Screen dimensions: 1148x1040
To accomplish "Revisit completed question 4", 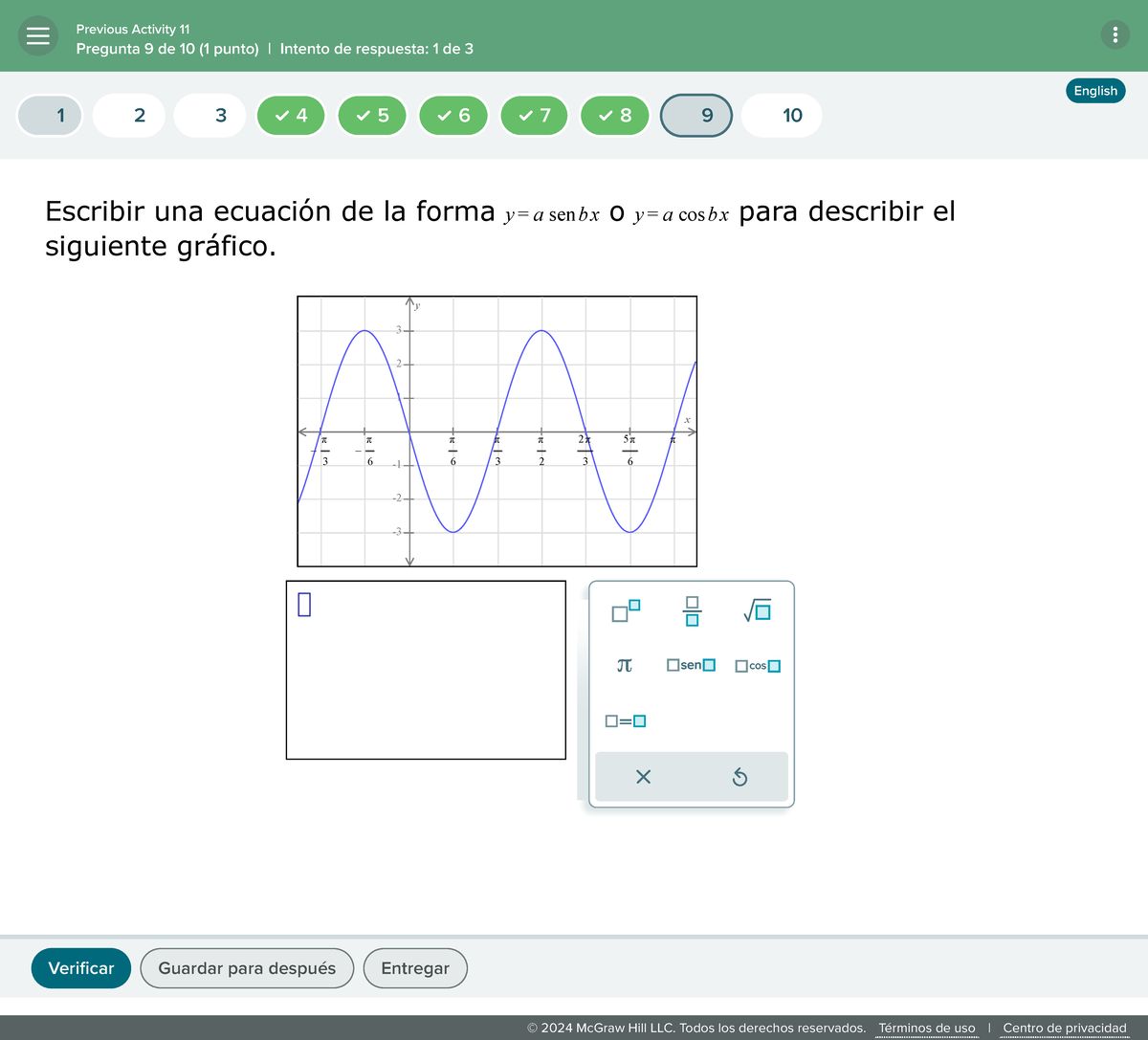I will tap(291, 115).
